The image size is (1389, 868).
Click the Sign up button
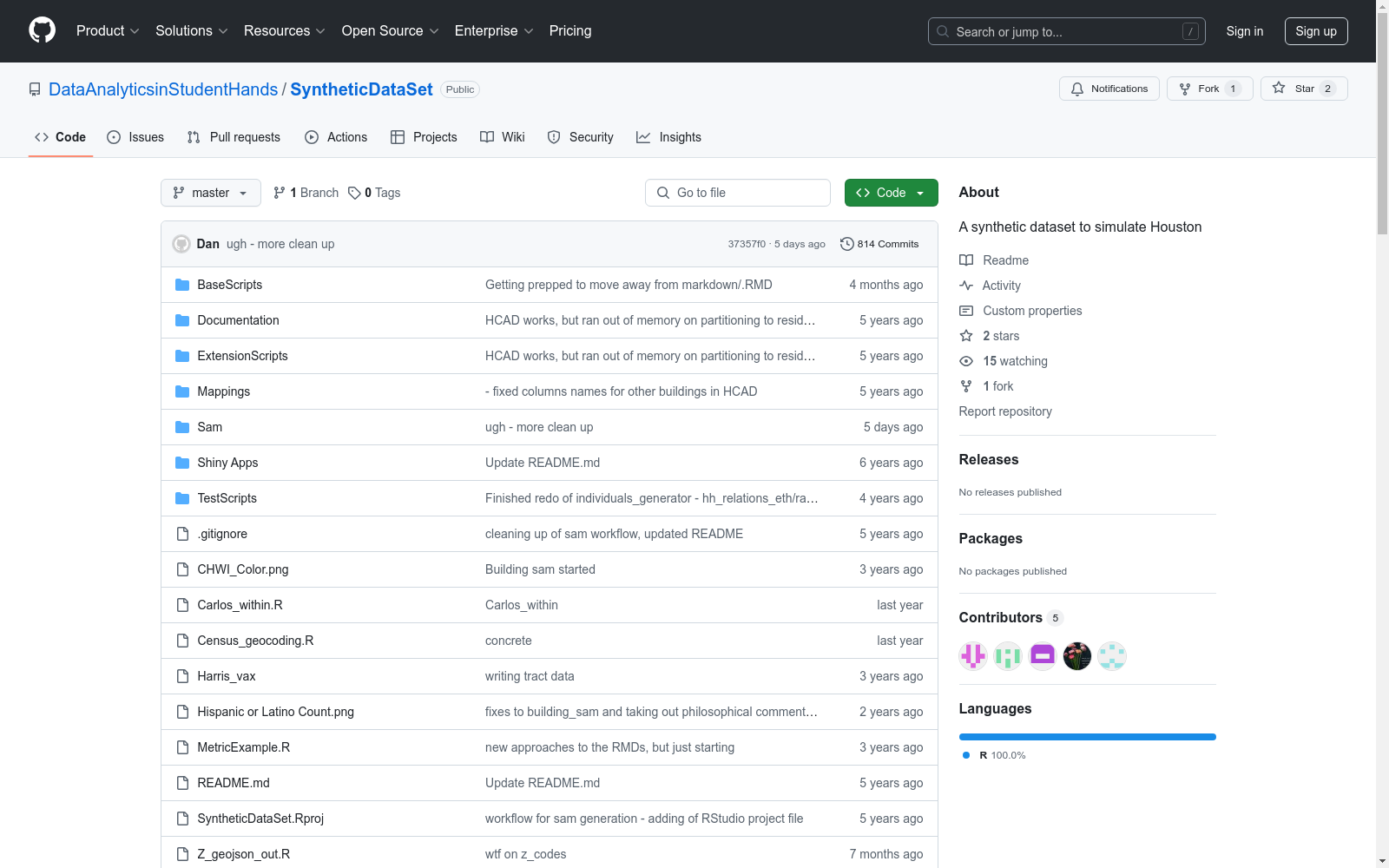tap(1316, 31)
